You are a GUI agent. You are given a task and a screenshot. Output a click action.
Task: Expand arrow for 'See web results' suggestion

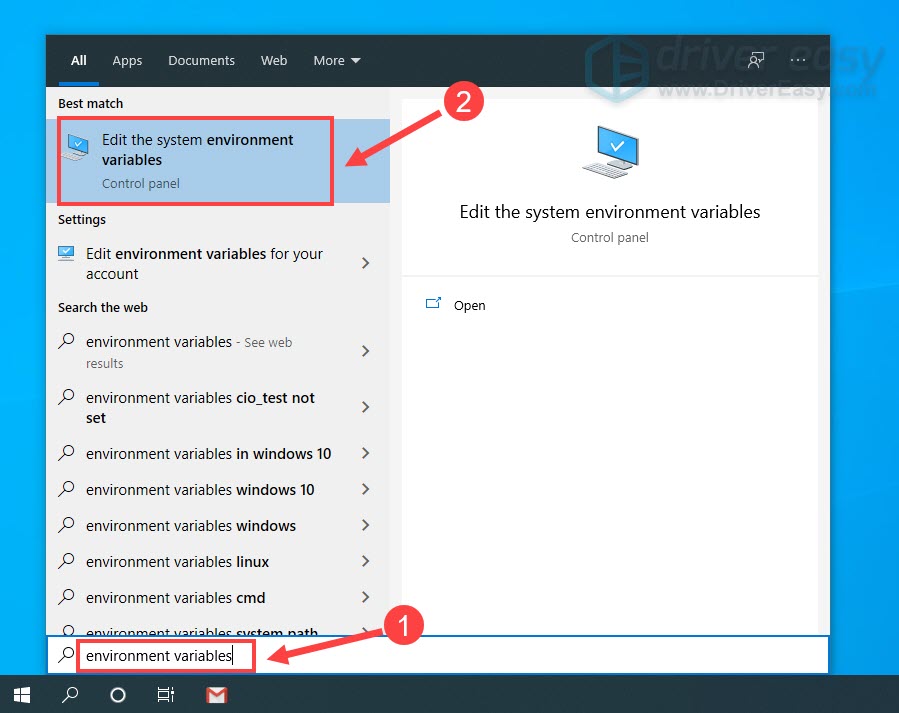pyautogui.click(x=365, y=351)
